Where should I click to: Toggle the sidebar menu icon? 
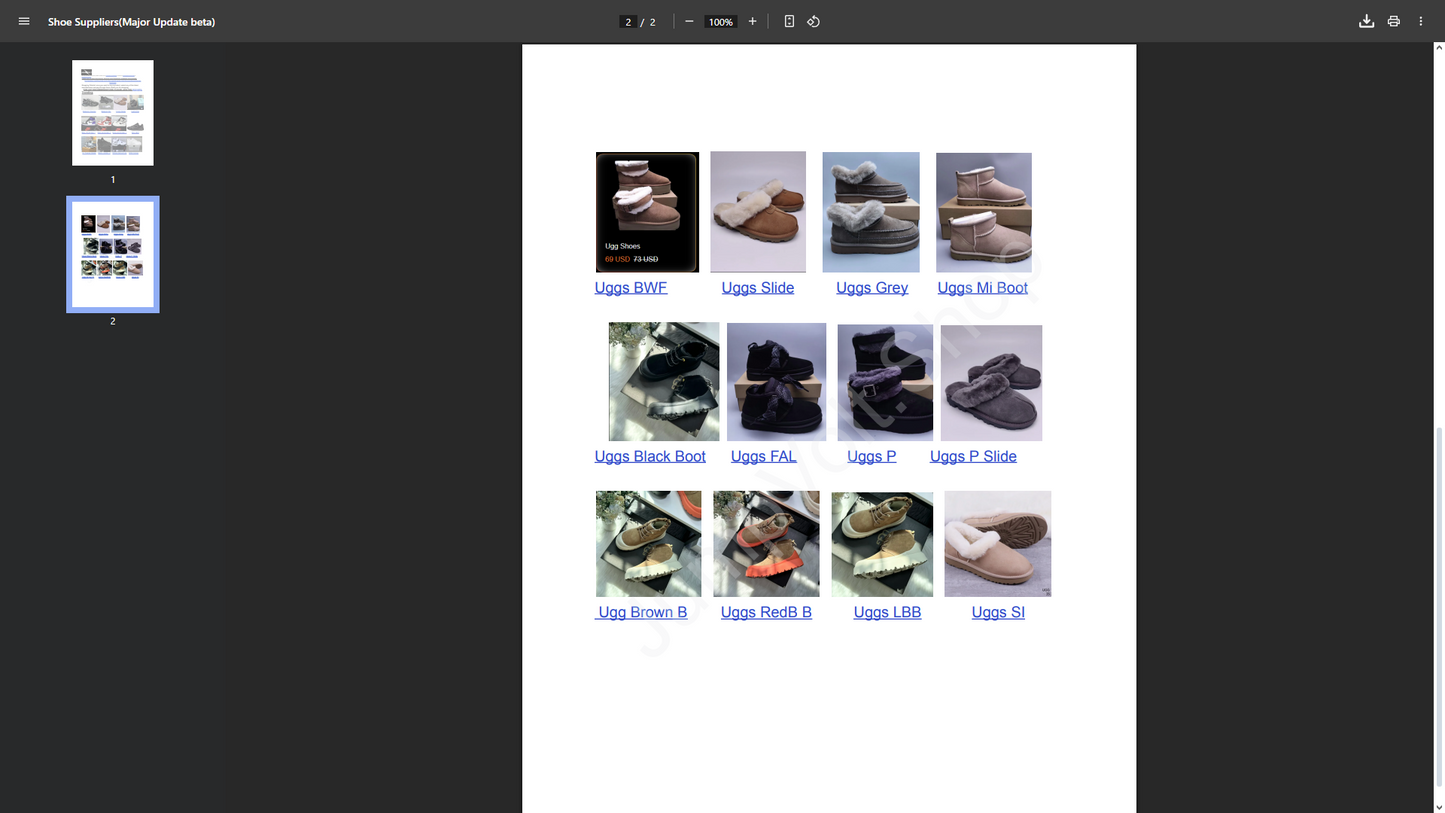[24, 21]
